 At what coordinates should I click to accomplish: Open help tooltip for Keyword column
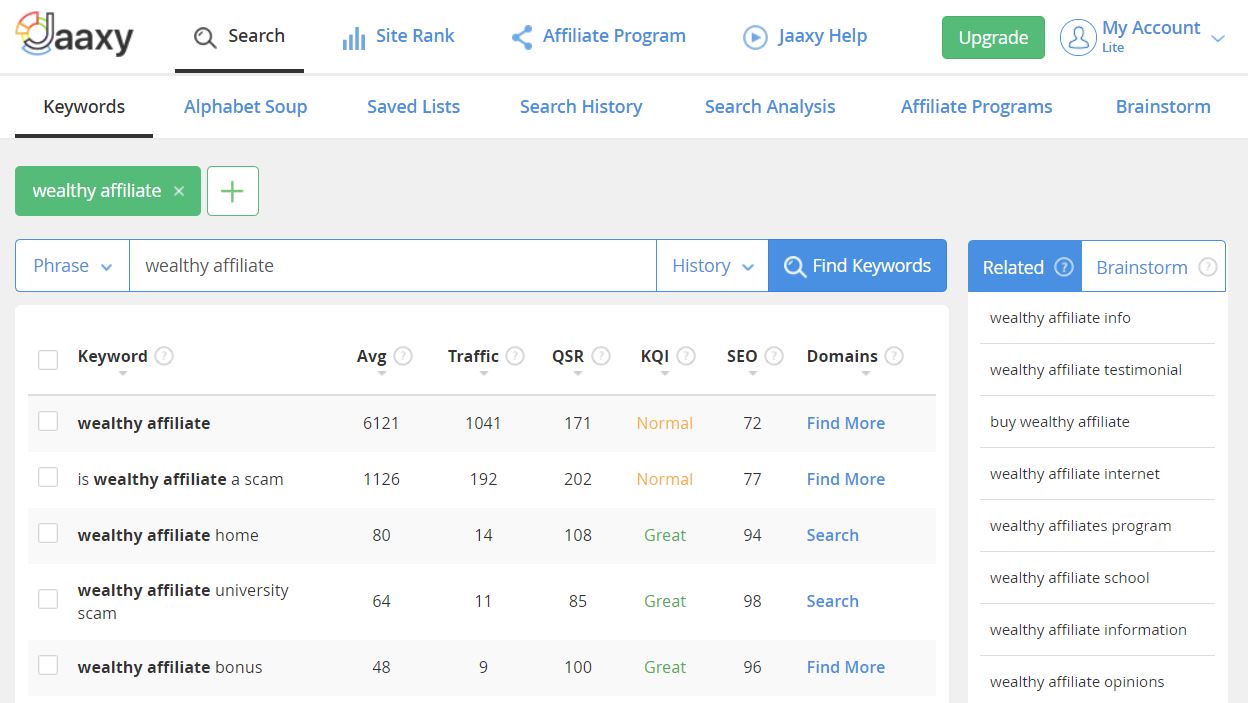click(164, 355)
